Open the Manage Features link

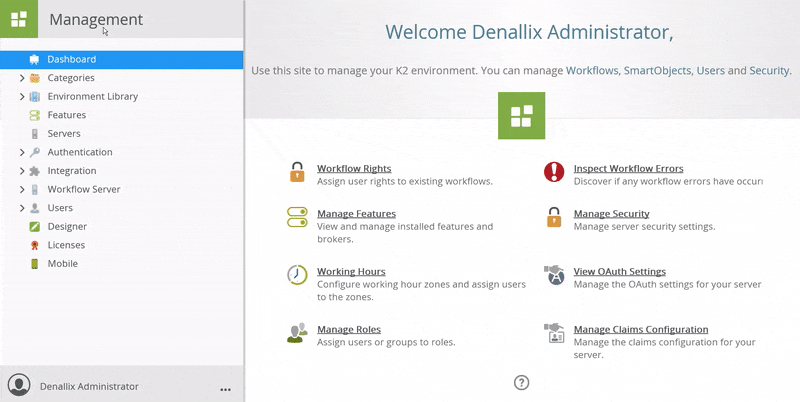tap(356, 214)
